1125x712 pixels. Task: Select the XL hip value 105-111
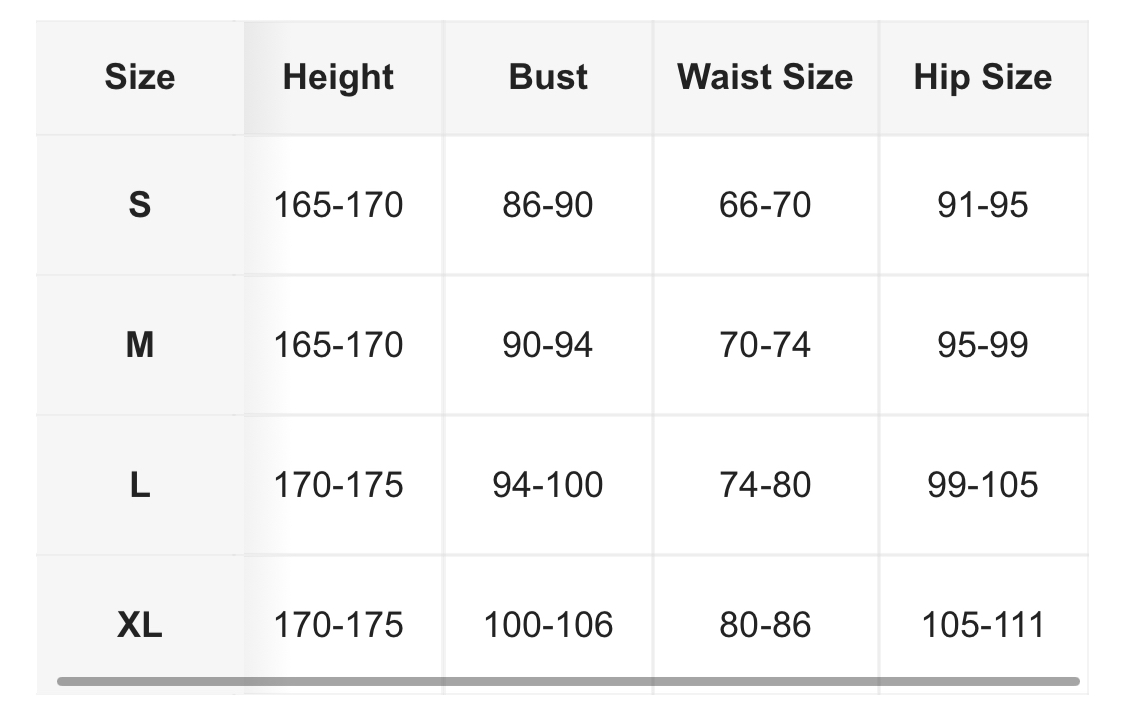pyautogui.click(x=982, y=625)
